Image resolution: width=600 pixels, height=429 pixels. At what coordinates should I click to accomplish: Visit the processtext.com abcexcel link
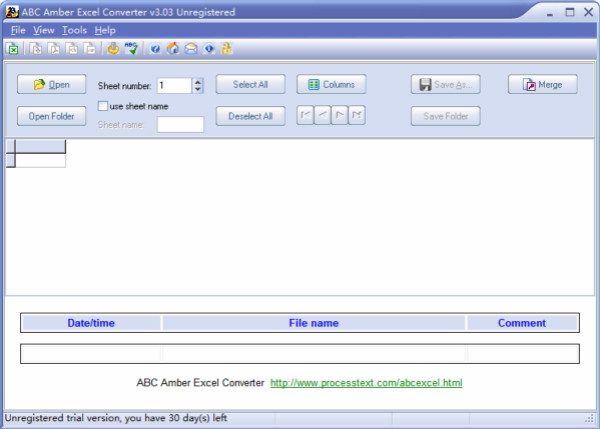(x=366, y=383)
